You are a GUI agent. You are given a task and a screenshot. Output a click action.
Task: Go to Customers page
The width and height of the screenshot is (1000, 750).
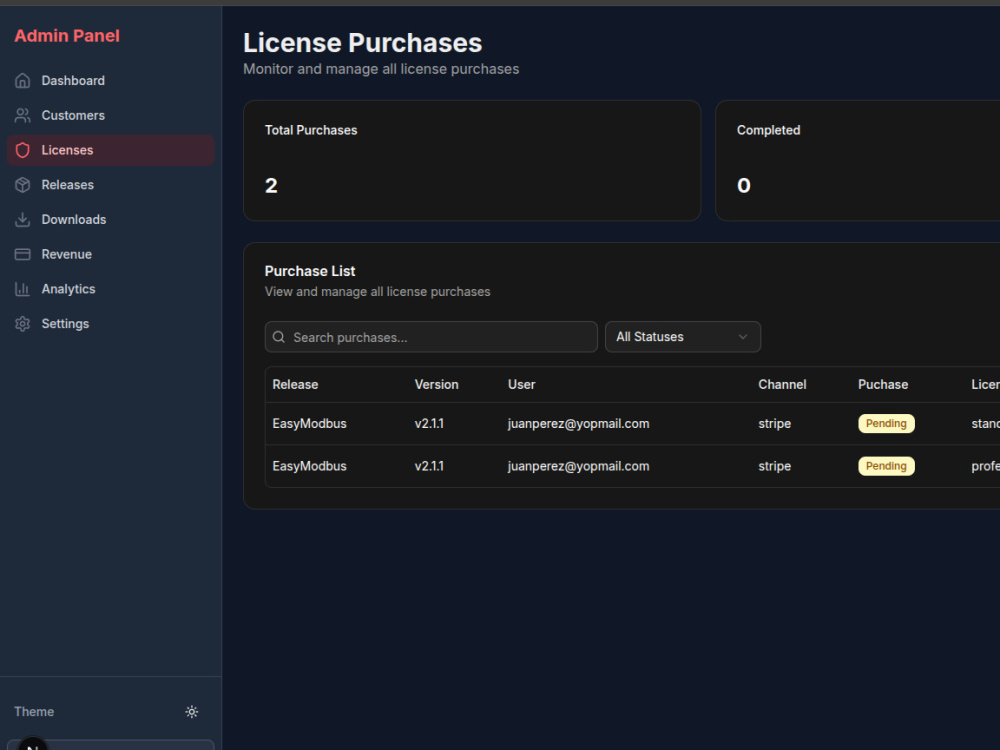pos(110,115)
